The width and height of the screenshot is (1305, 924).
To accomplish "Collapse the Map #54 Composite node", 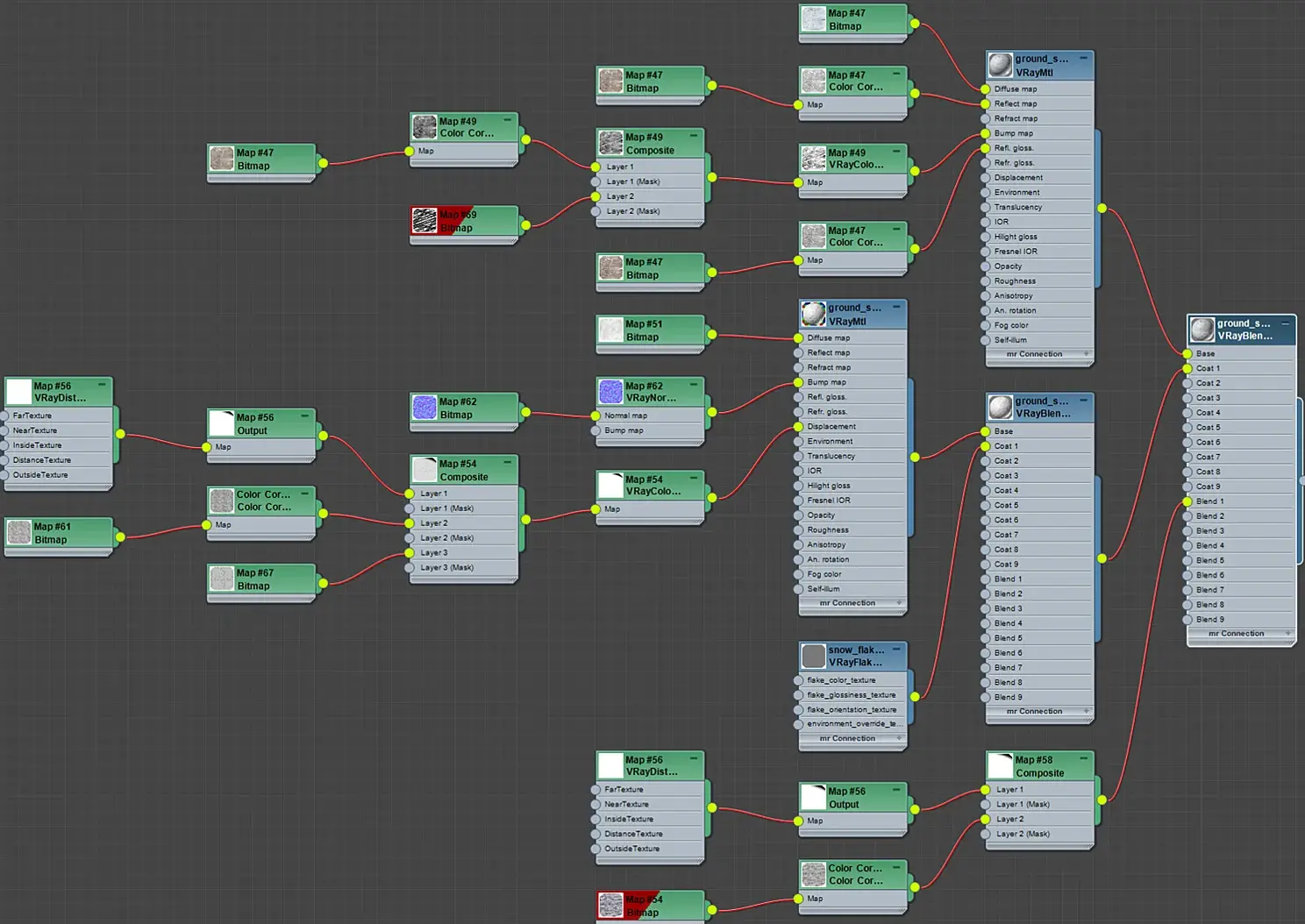I will pos(507,462).
